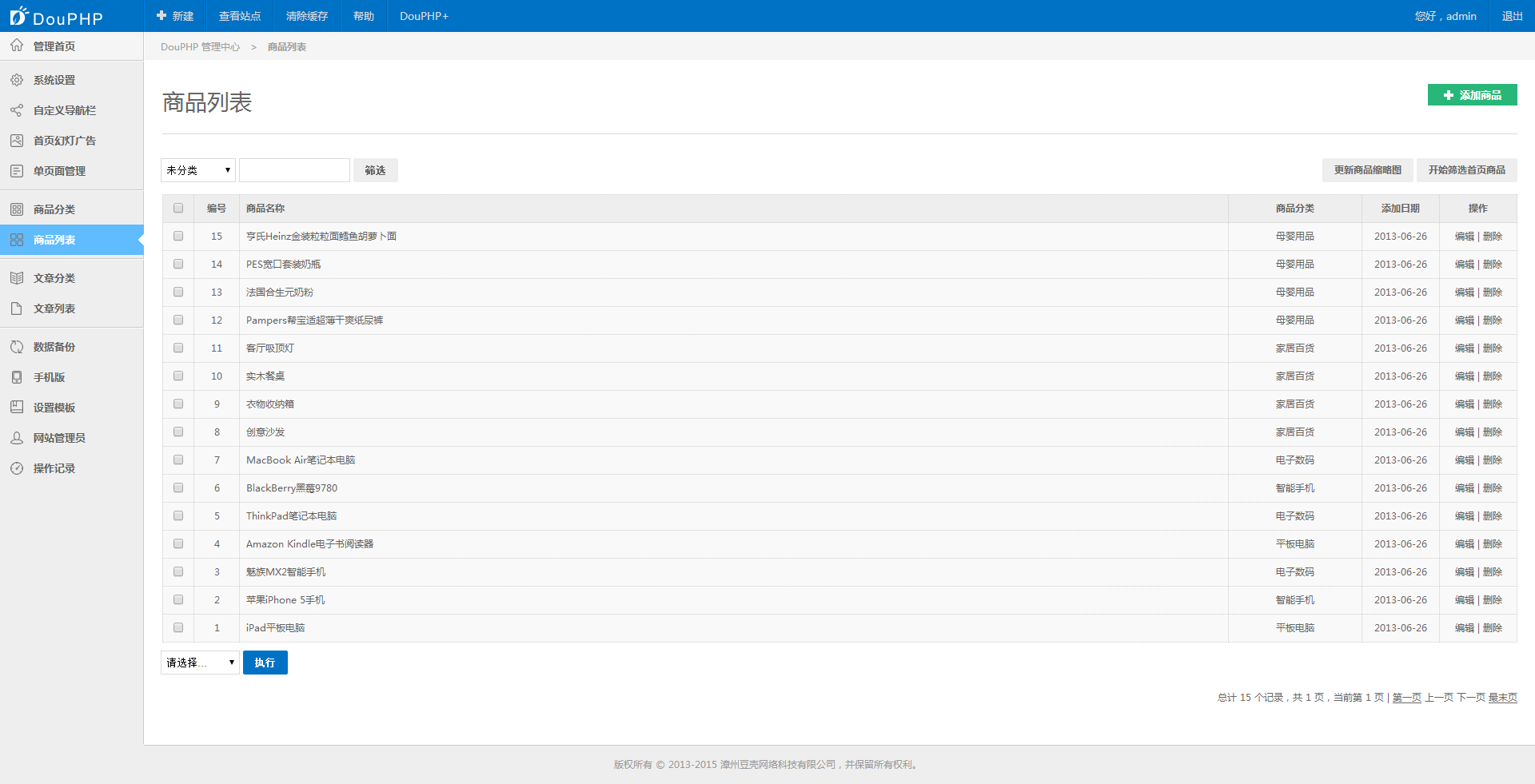Click the clock-check icon for 操作记录

tap(17, 468)
